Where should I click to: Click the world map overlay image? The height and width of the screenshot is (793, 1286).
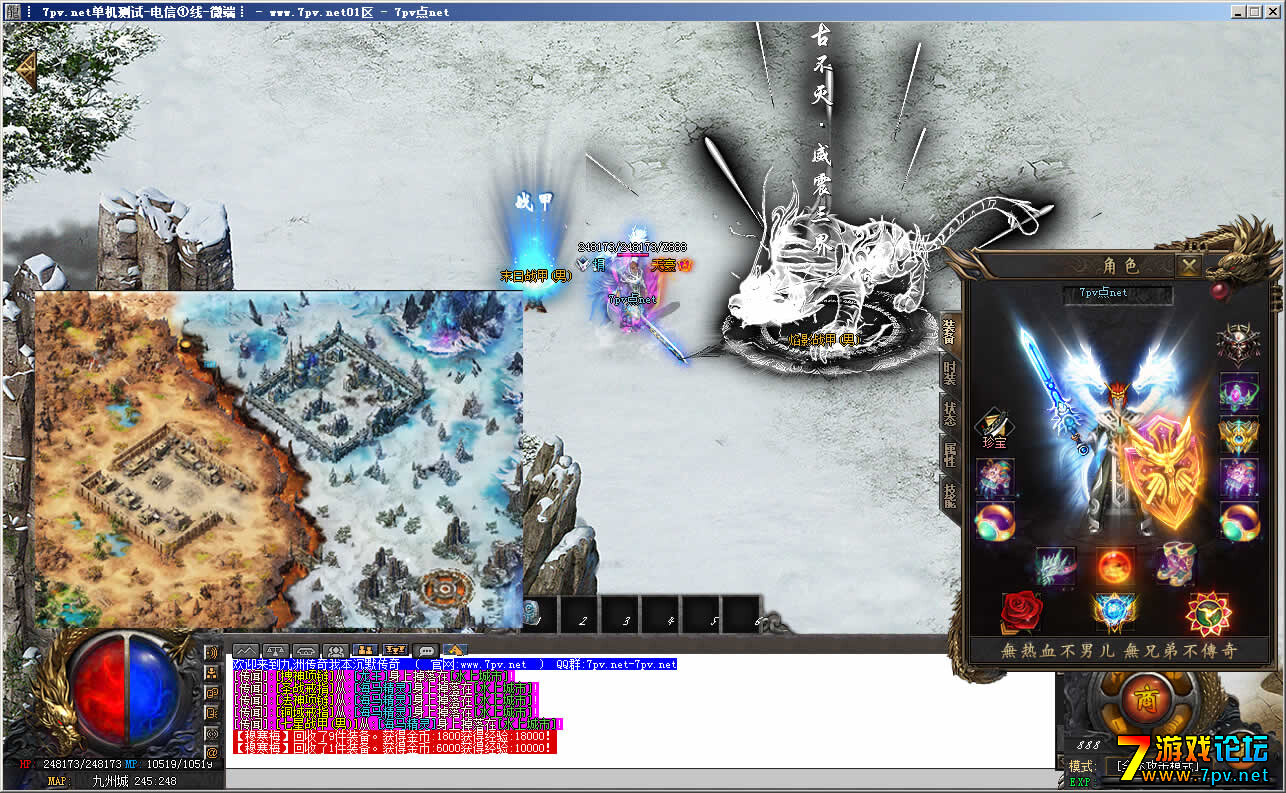(x=279, y=460)
